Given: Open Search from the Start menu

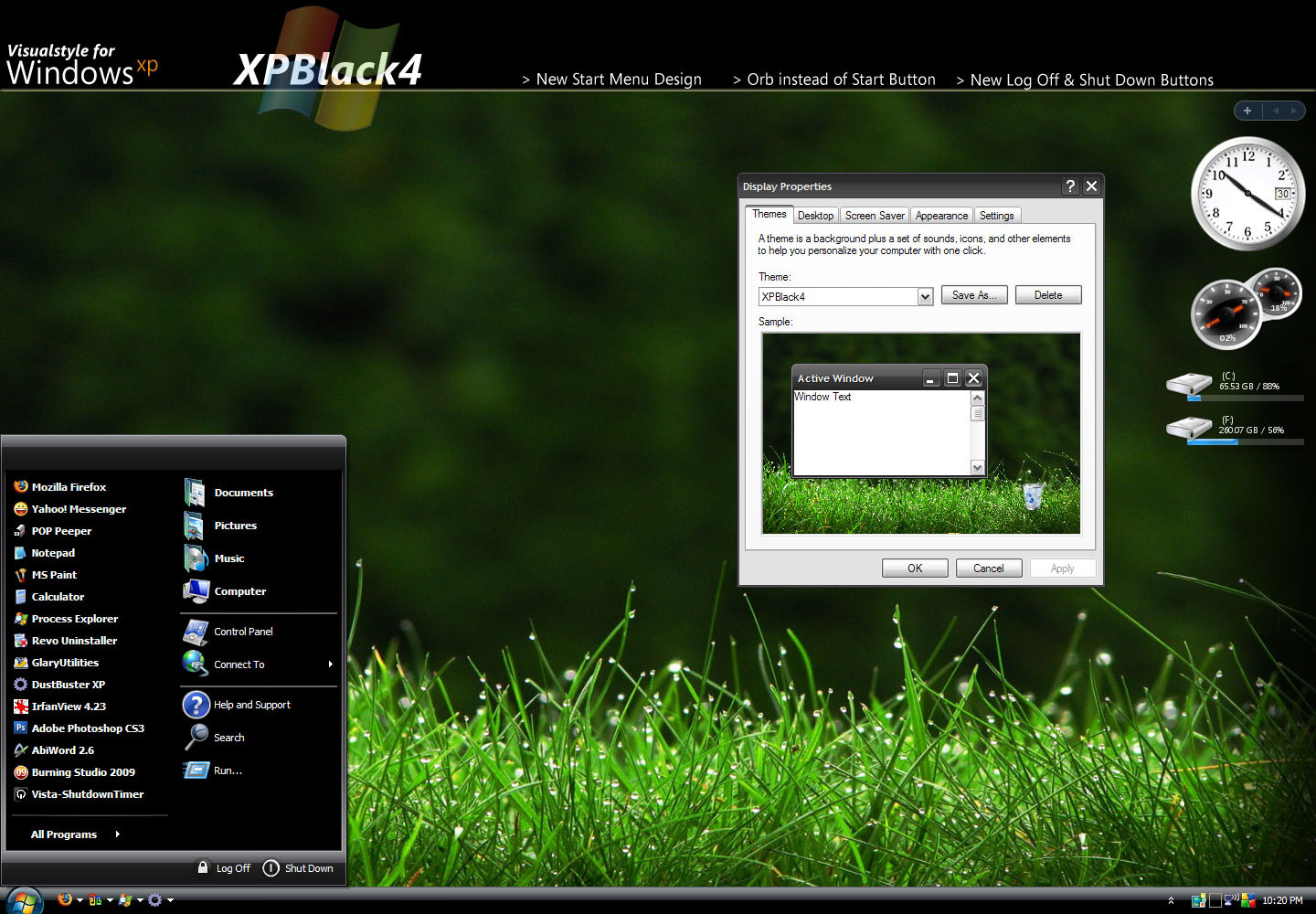Looking at the screenshot, I should click(214, 738).
